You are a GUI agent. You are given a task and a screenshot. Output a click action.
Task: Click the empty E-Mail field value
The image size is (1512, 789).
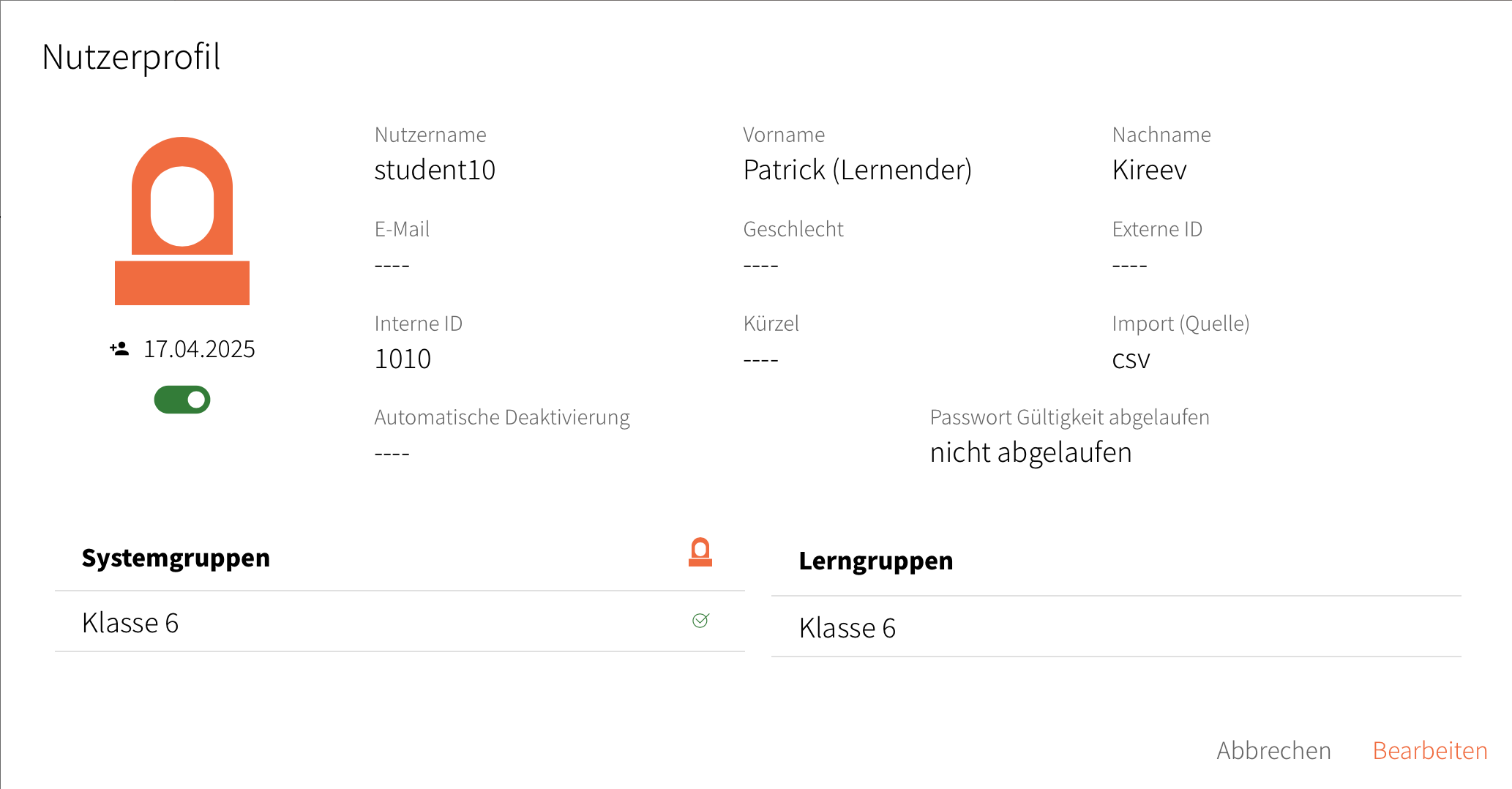coord(392,265)
